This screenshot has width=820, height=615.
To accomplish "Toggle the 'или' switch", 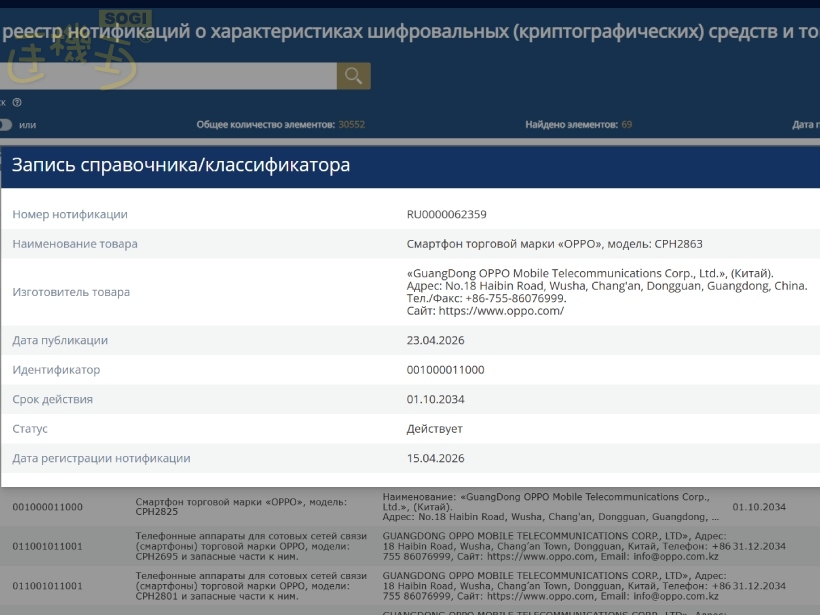I will pyautogui.click(x=5, y=125).
